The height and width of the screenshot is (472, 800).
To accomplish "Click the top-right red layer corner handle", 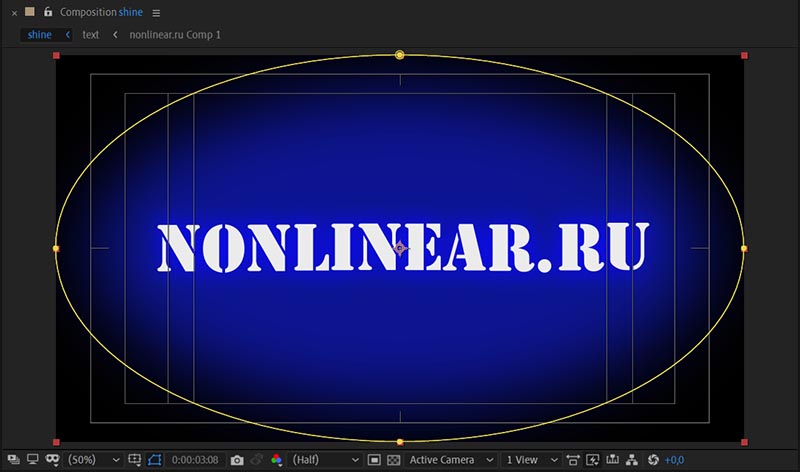I will 744,55.
